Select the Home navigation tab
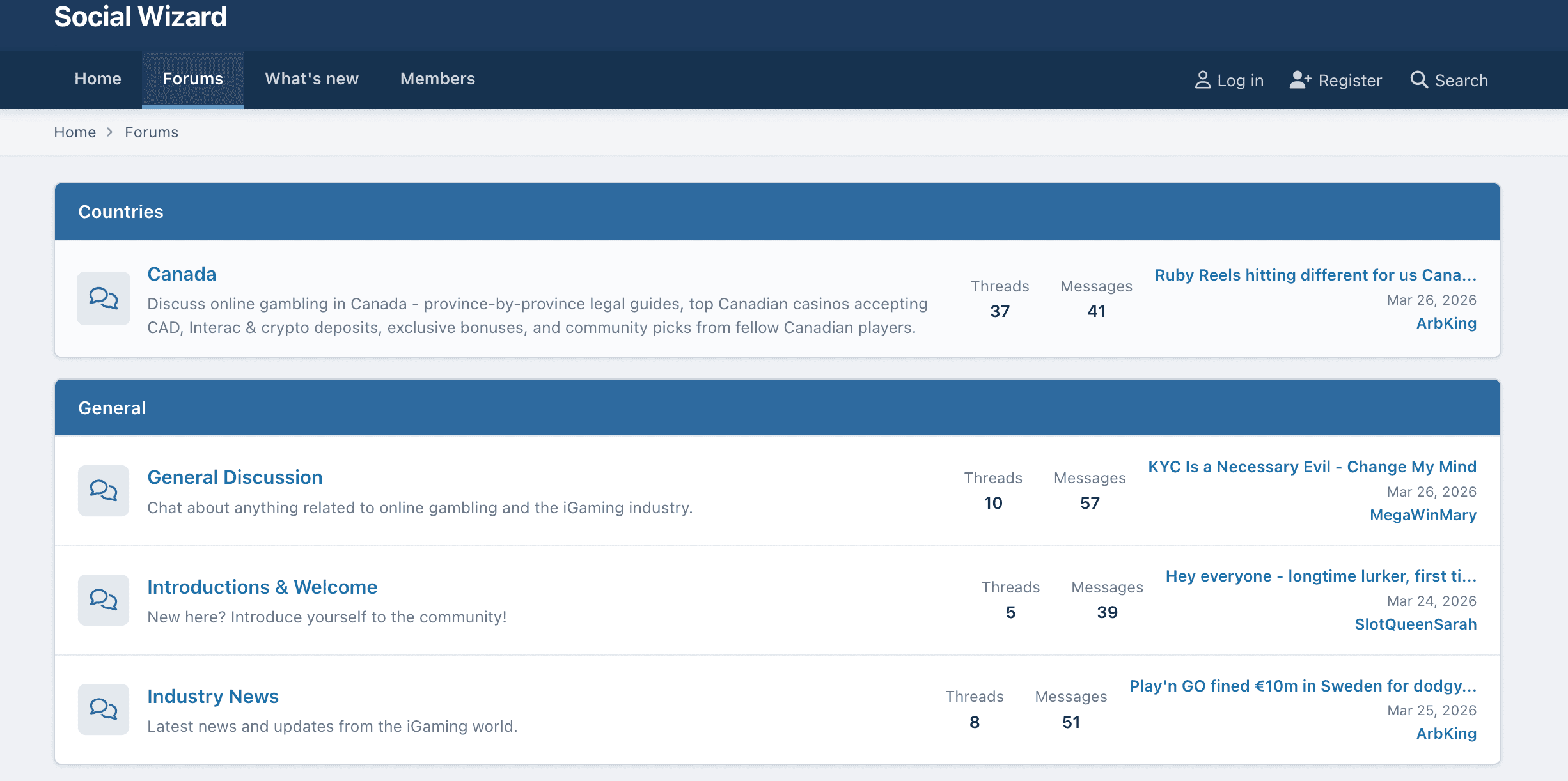Viewport: 1568px width, 781px height. pos(98,79)
